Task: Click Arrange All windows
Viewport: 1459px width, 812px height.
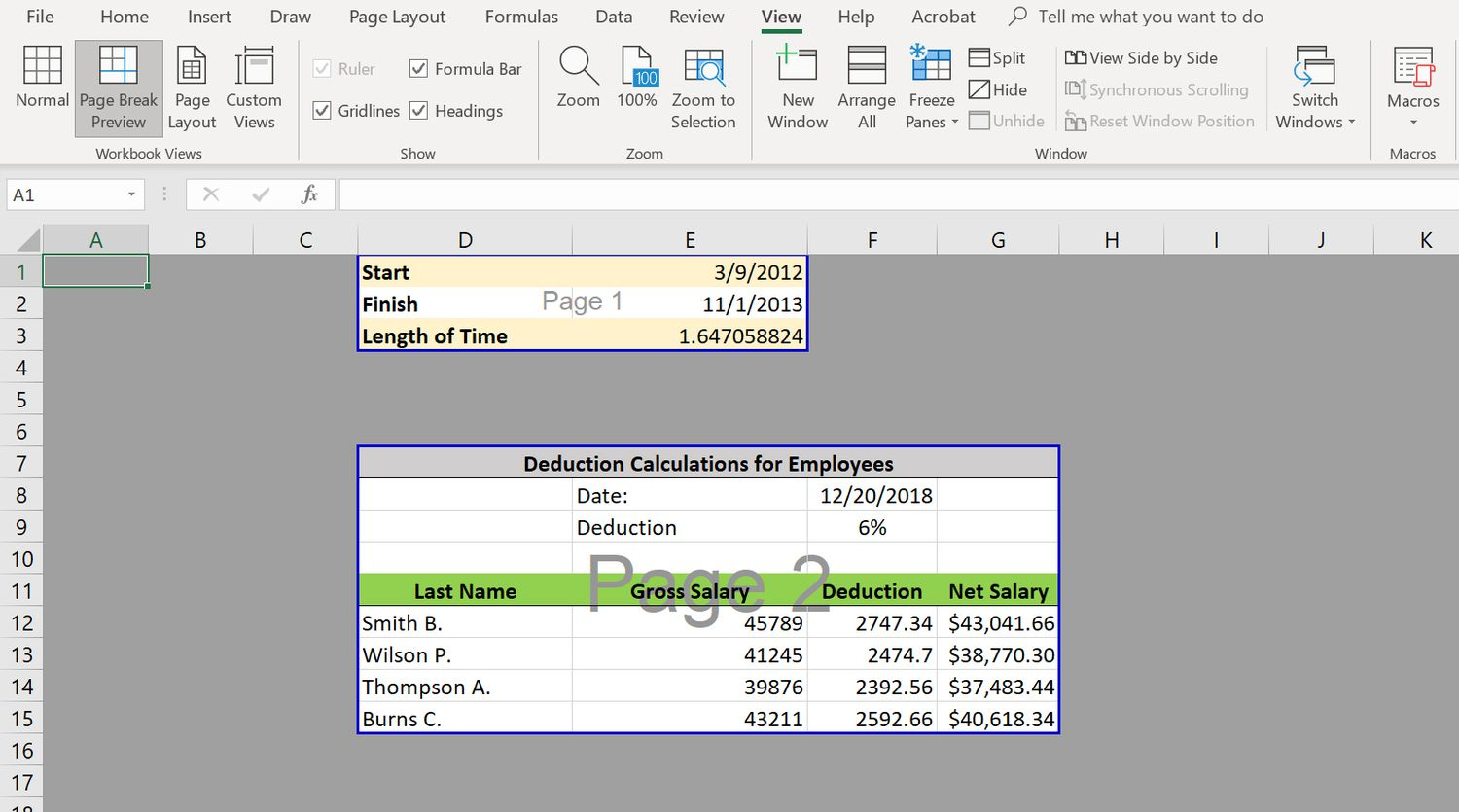Action: 866,88
